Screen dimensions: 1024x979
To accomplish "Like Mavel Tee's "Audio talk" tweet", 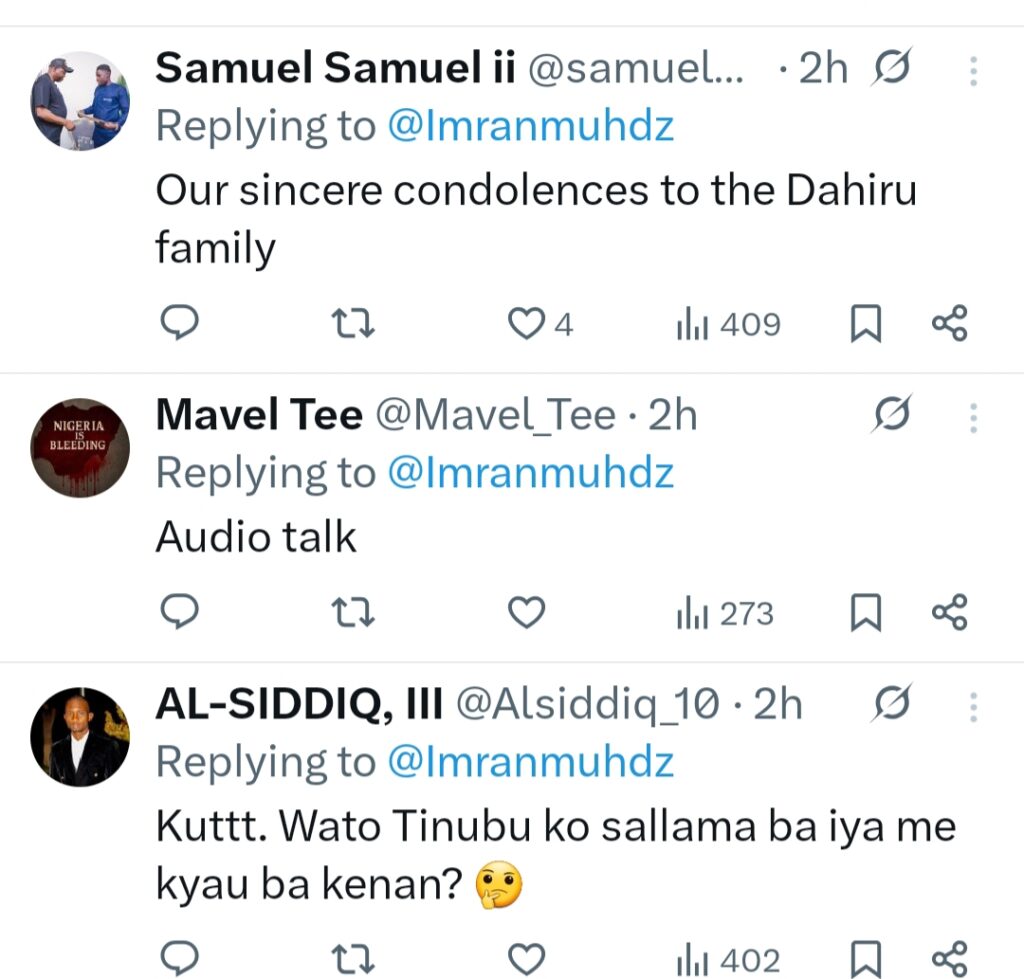I will click(526, 612).
